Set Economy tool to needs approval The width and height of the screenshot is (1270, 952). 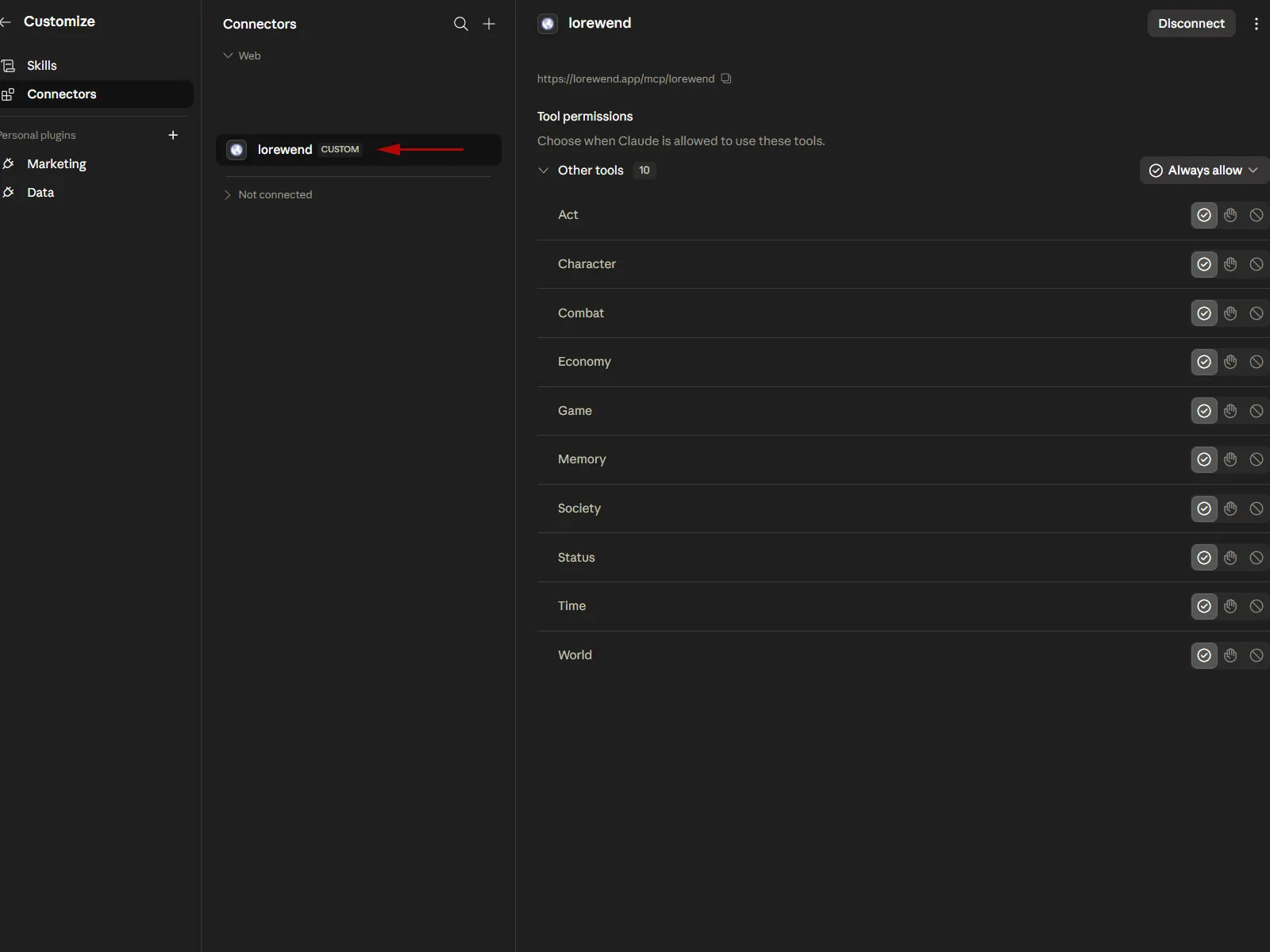click(1230, 362)
